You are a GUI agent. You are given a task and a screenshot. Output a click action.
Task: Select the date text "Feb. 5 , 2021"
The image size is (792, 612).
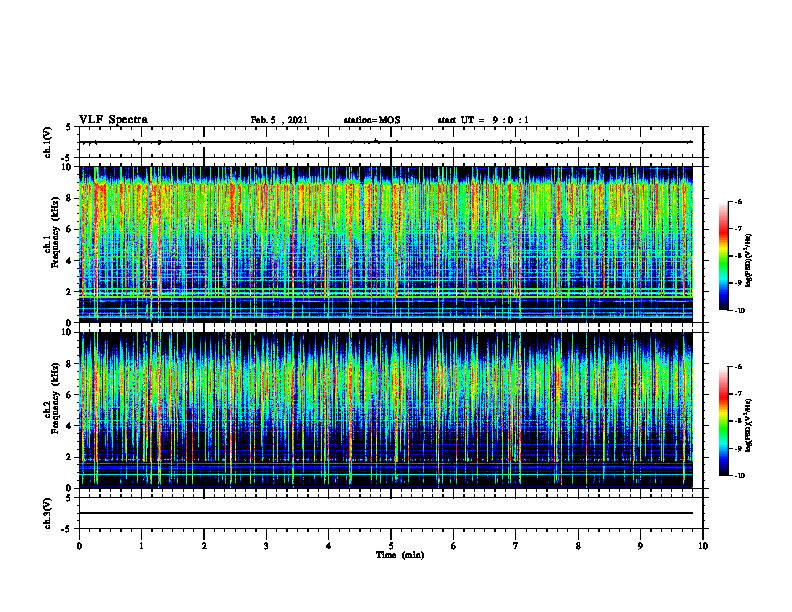click(279, 120)
